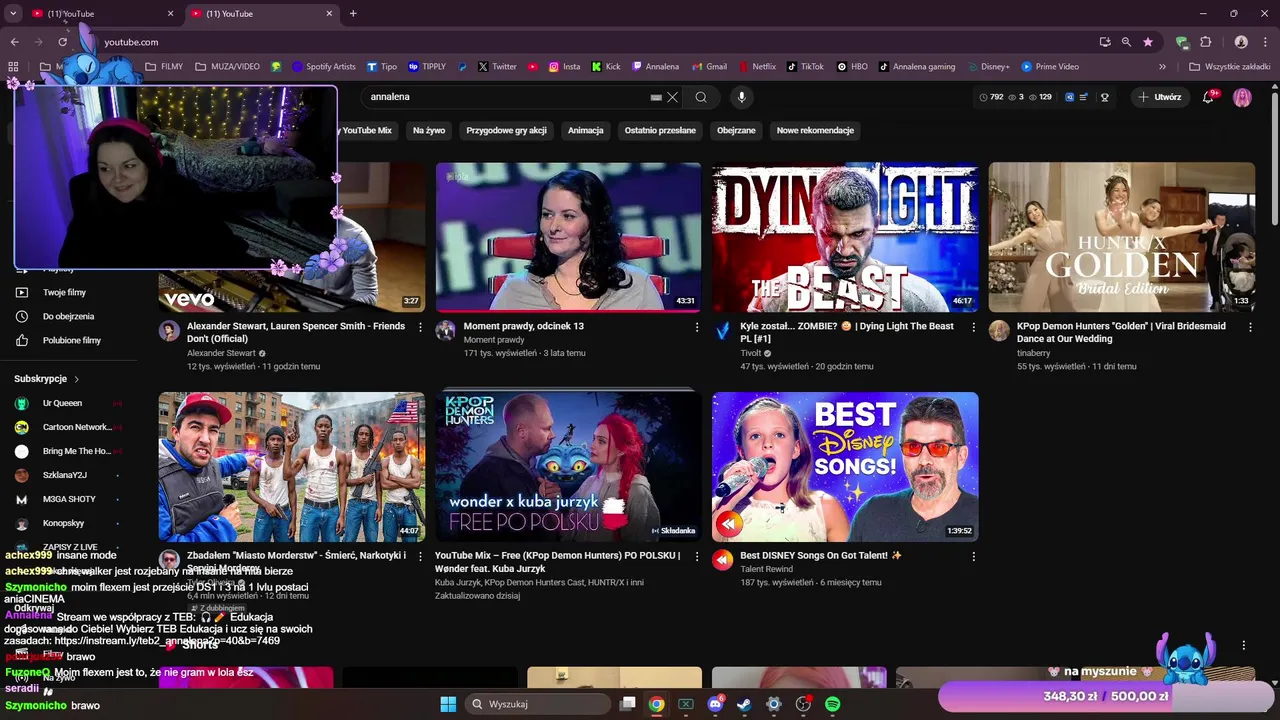Play Dying Light The Beast thumbnail
1280x720 pixels.
(x=845, y=237)
